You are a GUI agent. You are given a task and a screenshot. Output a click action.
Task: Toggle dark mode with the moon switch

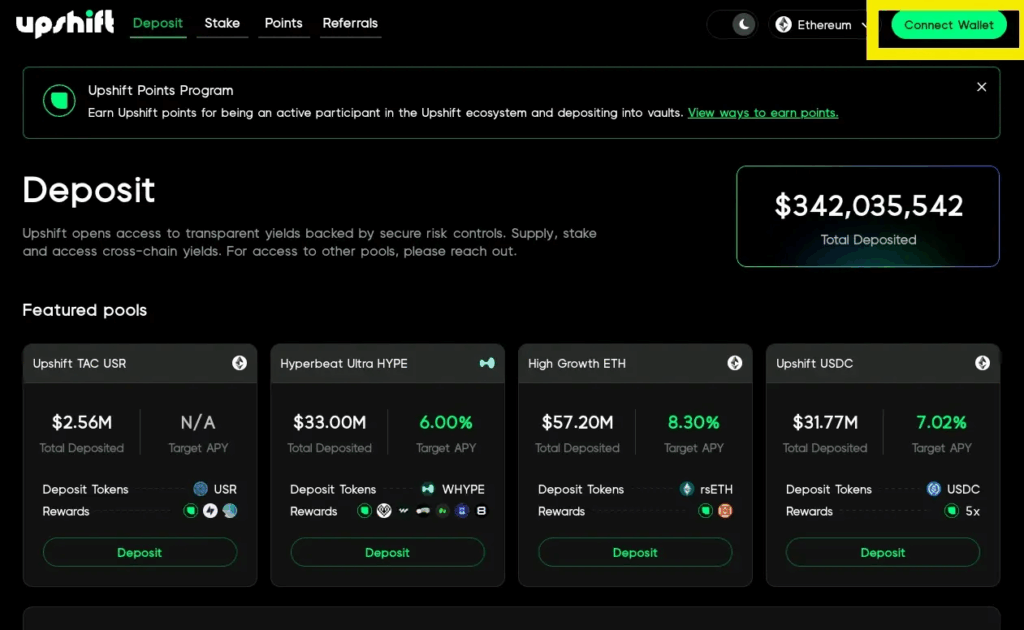[x=733, y=25]
